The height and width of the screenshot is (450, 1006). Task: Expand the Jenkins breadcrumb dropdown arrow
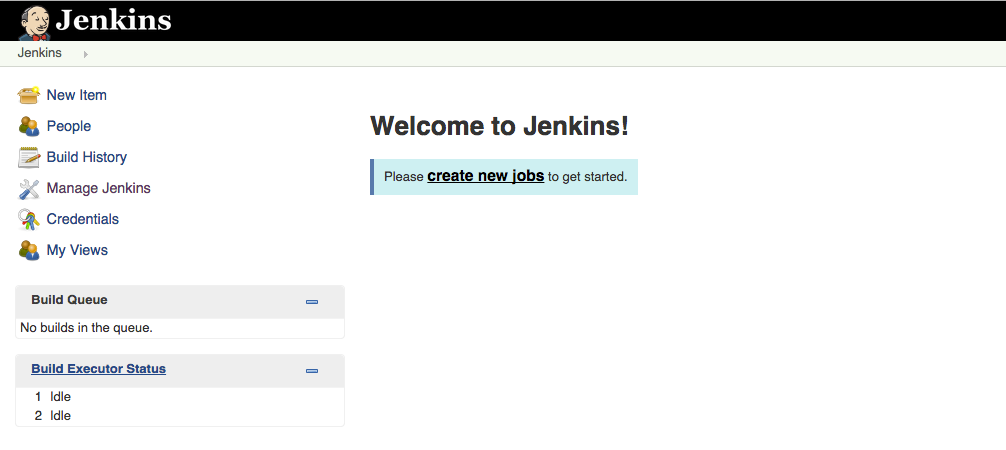click(x=86, y=54)
